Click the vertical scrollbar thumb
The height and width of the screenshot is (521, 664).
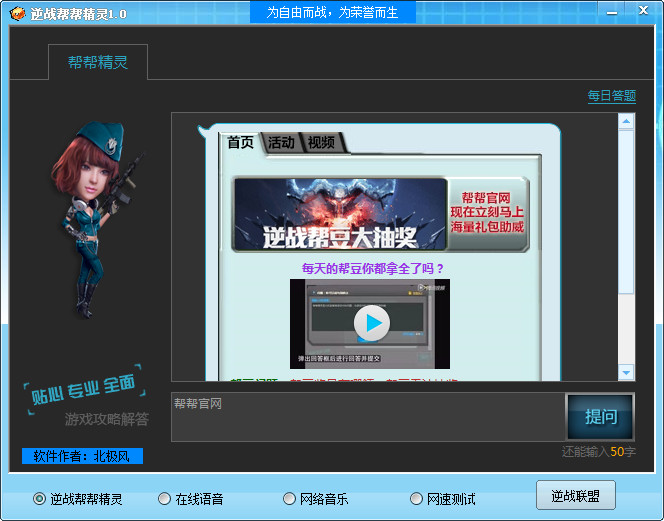pos(626,212)
